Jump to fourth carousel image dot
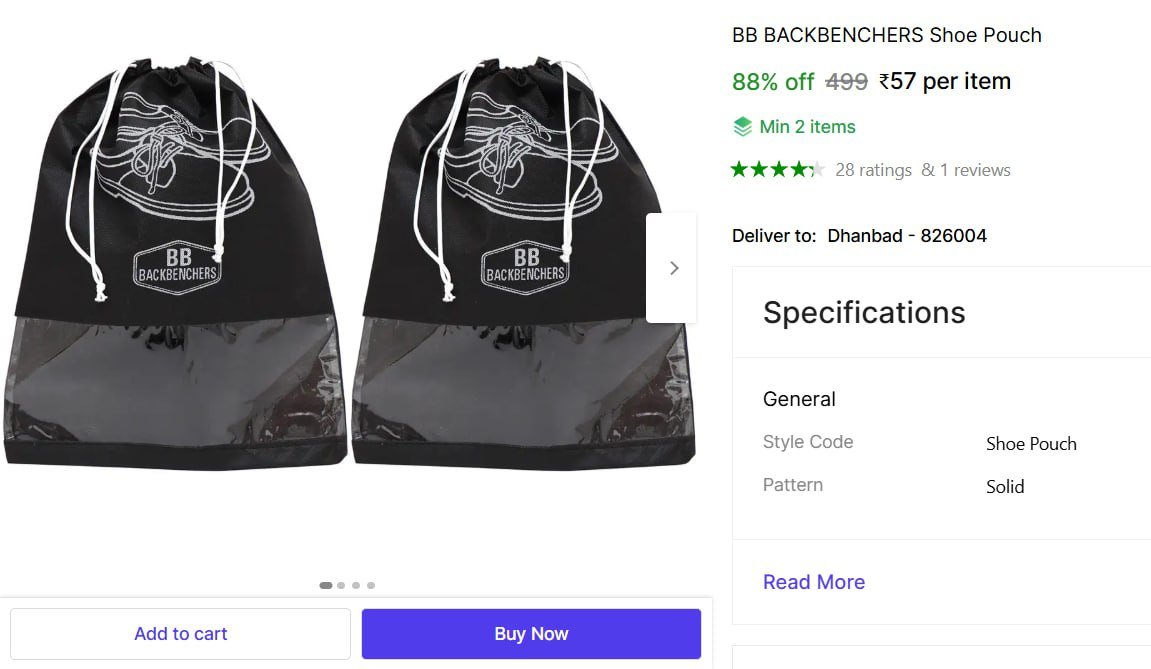The width and height of the screenshot is (1151, 669). coord(371,585)
